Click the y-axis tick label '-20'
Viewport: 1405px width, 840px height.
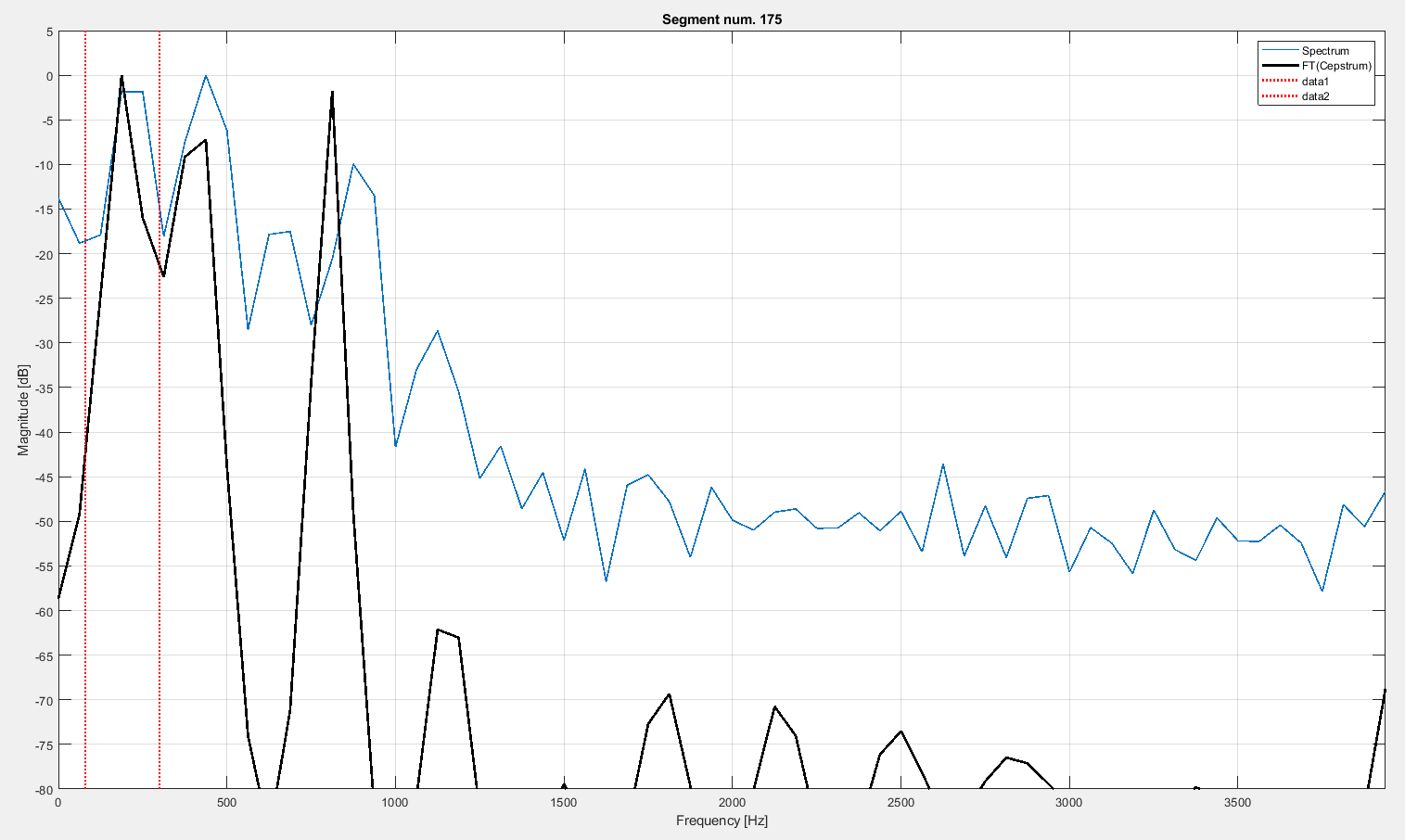point(45,254)
